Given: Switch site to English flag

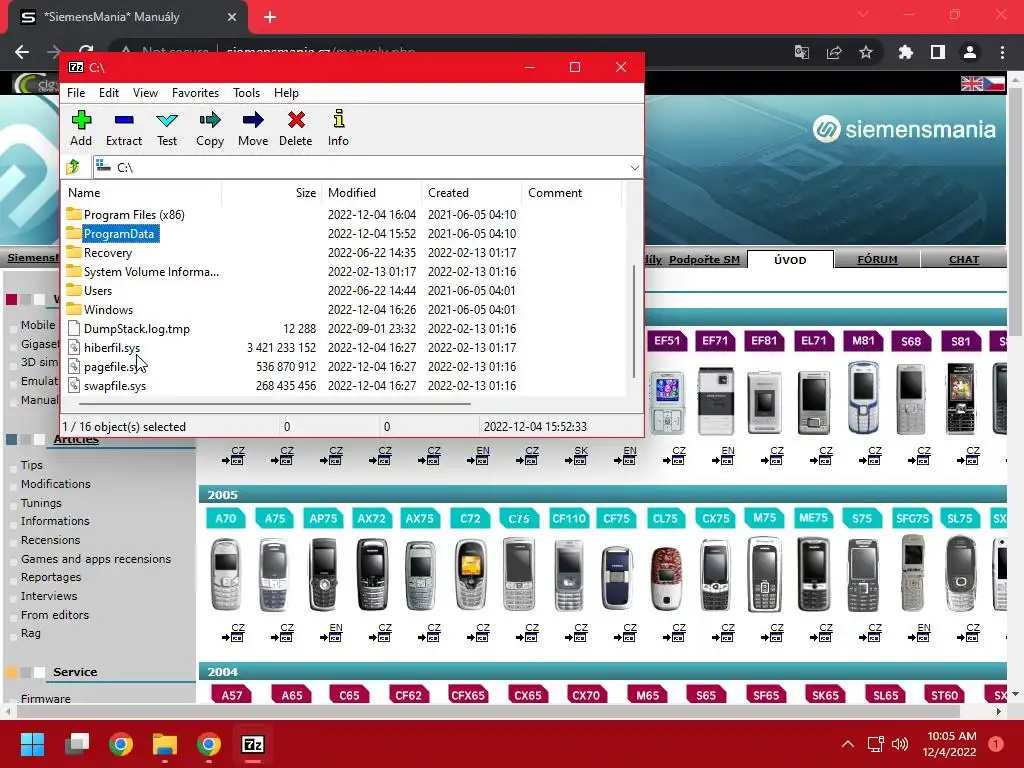Looking at the screenshot, I should 972,84.
